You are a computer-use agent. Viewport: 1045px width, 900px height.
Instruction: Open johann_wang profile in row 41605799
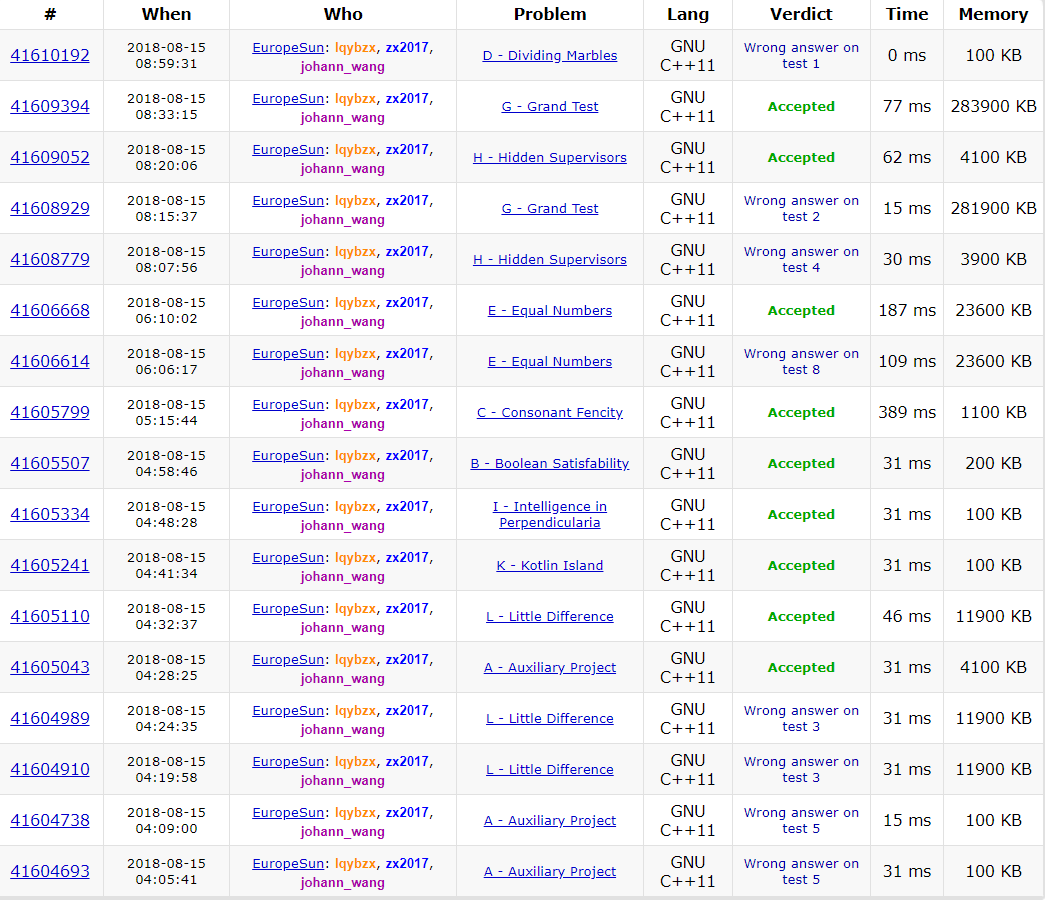tap(342, 423)
